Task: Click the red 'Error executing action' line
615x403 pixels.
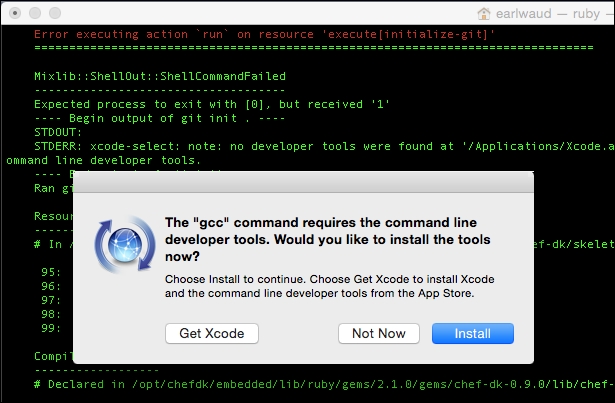Action: 264,34
